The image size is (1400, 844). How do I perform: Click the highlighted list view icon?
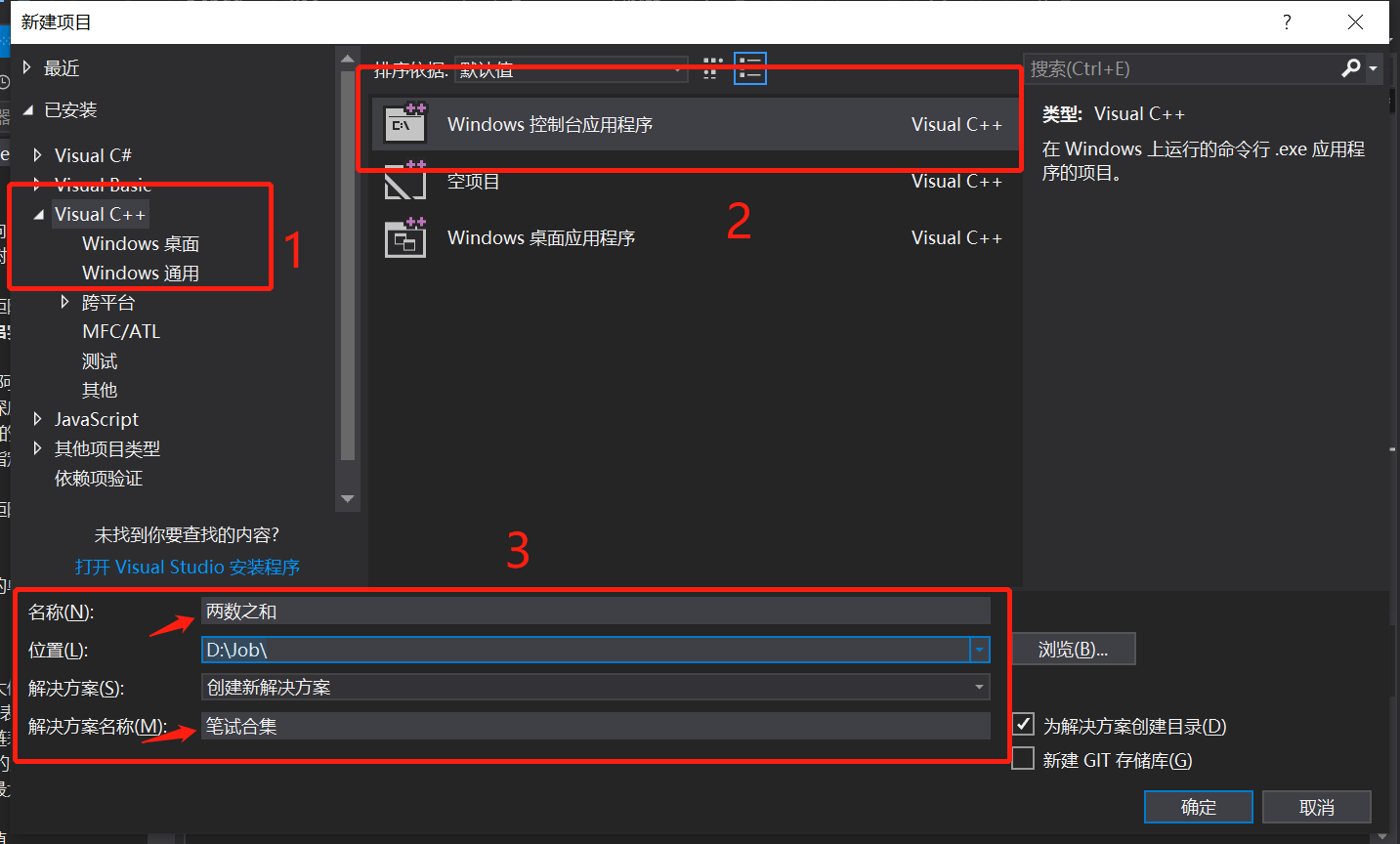749,68
